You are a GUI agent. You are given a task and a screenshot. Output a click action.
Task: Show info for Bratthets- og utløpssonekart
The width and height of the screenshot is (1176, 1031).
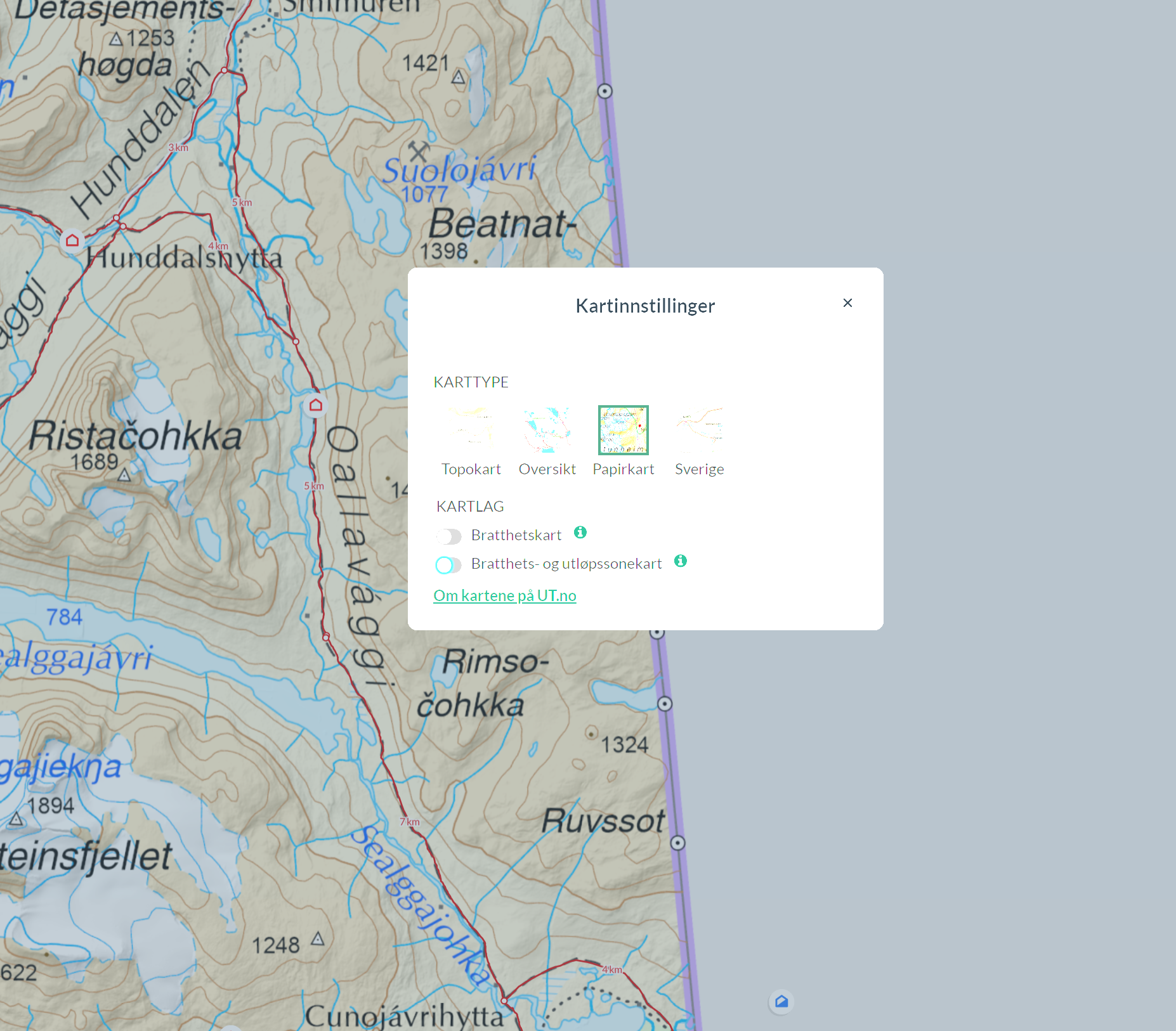(680, 561)
